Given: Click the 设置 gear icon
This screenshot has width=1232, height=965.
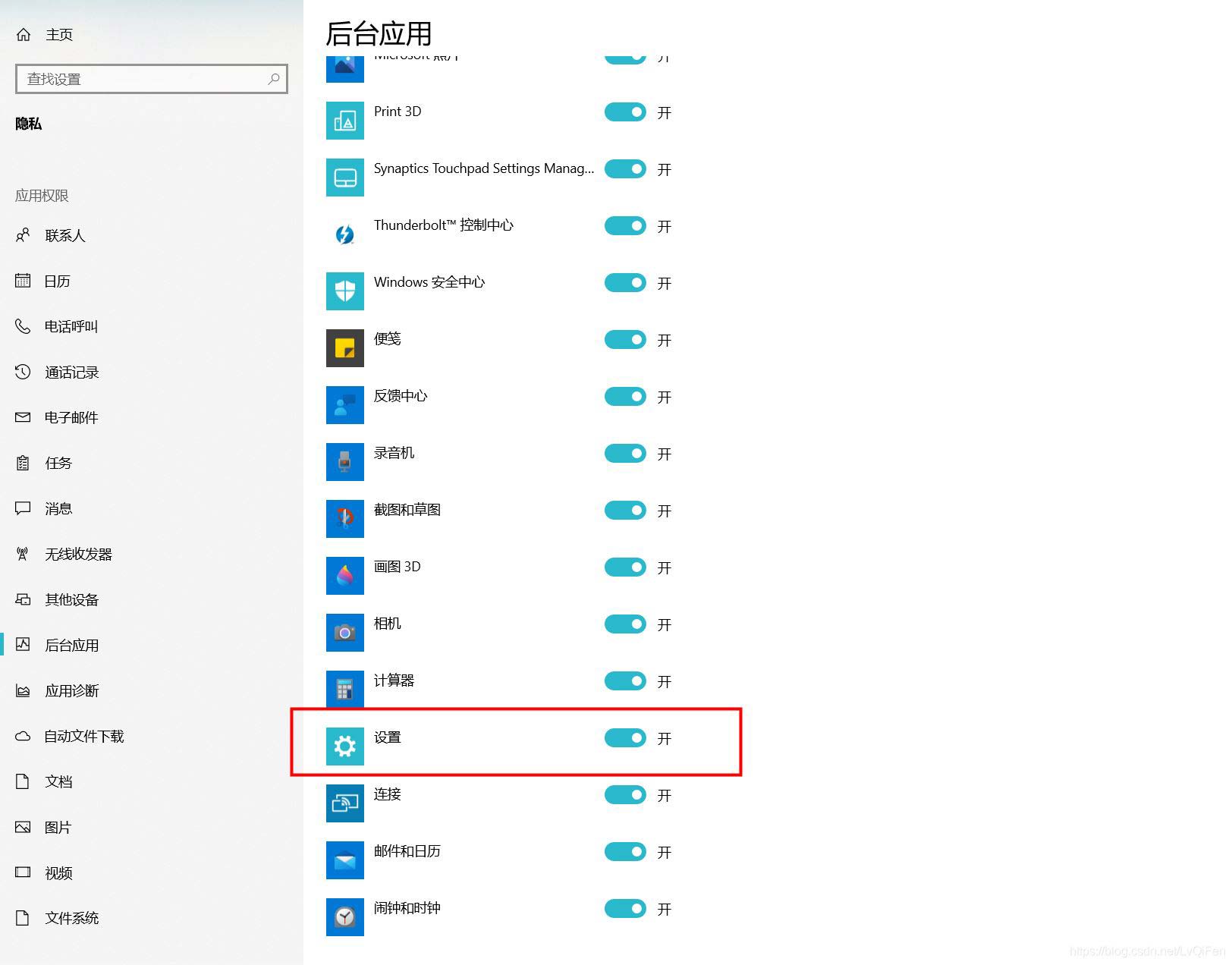Looking at the screenshot, I should (345, 747).
